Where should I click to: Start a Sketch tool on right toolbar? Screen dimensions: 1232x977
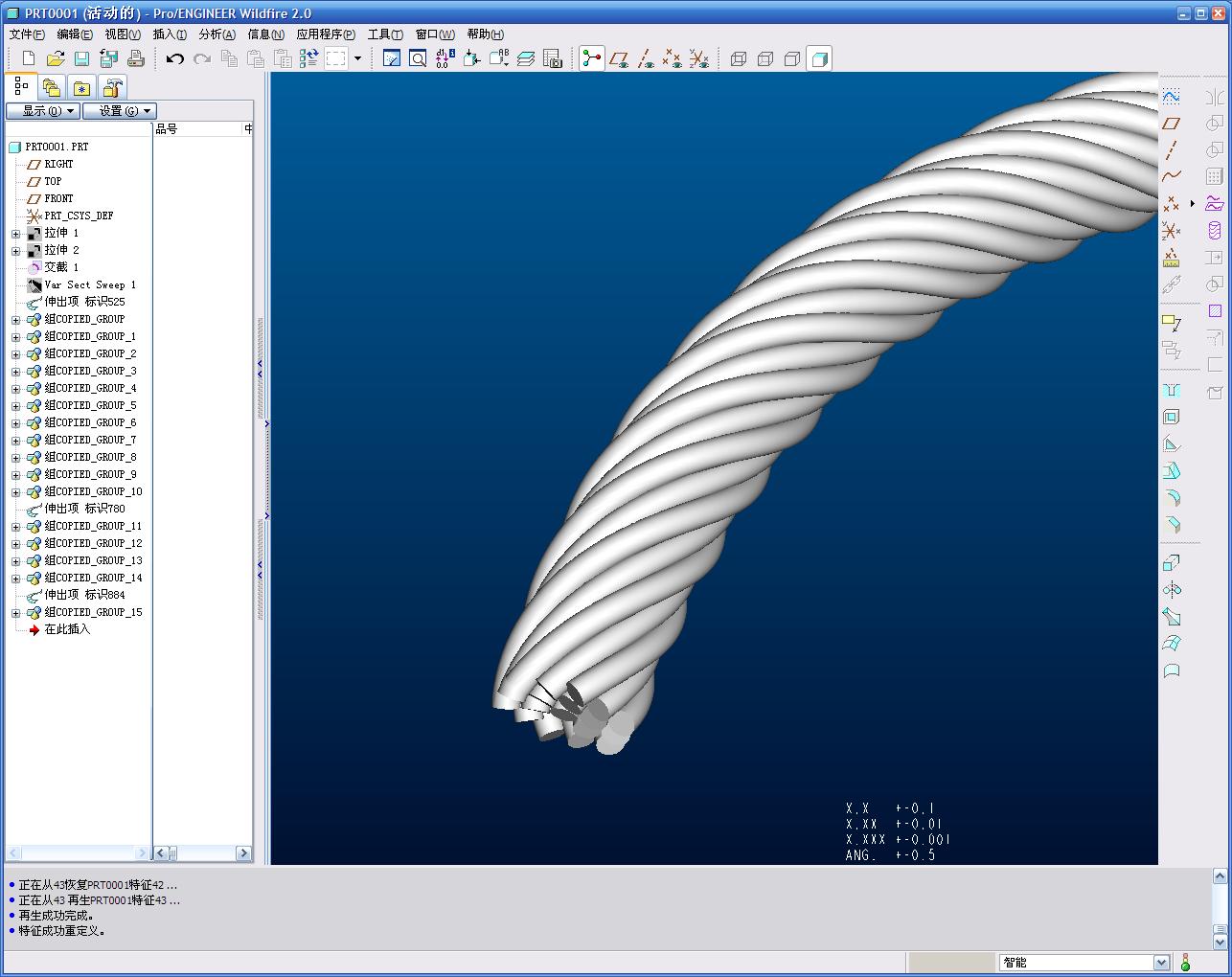(x=1171, y=96)
